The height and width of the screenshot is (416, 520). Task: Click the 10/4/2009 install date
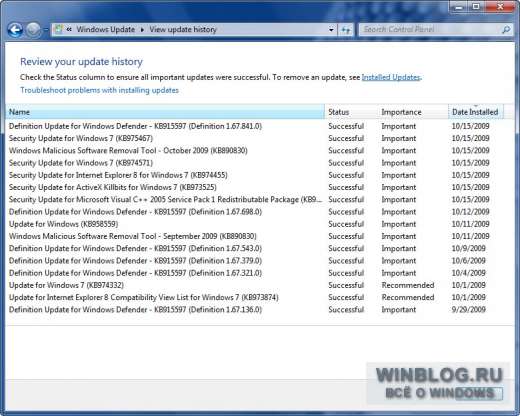468,273
